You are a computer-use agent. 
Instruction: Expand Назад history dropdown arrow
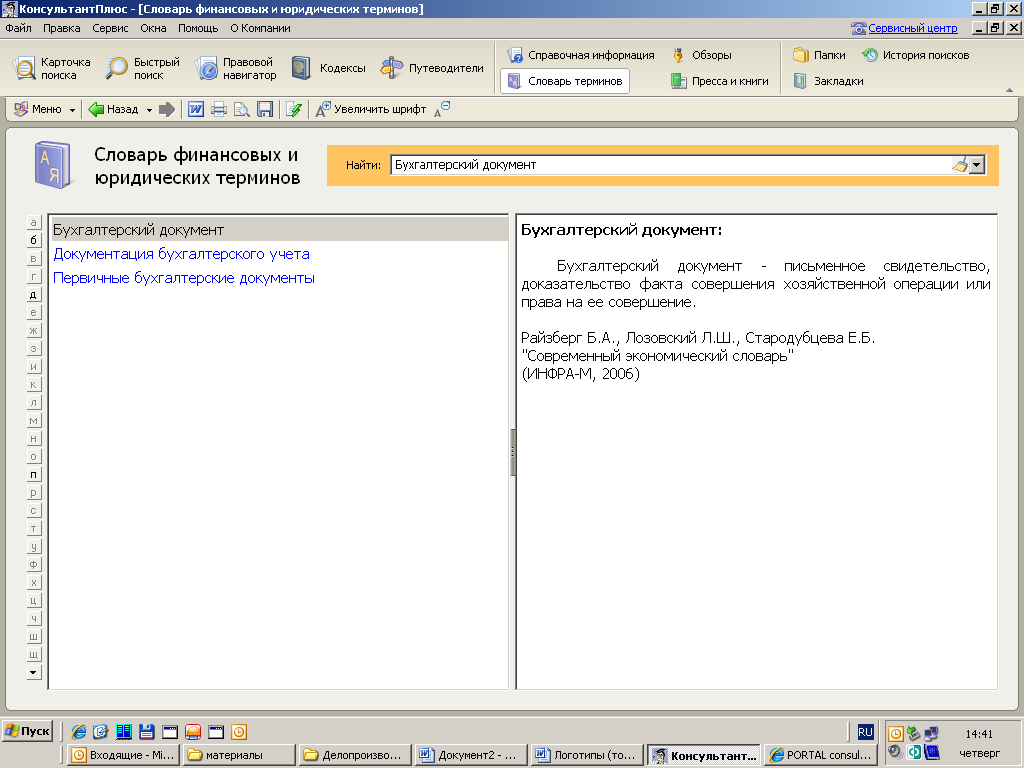149,110
